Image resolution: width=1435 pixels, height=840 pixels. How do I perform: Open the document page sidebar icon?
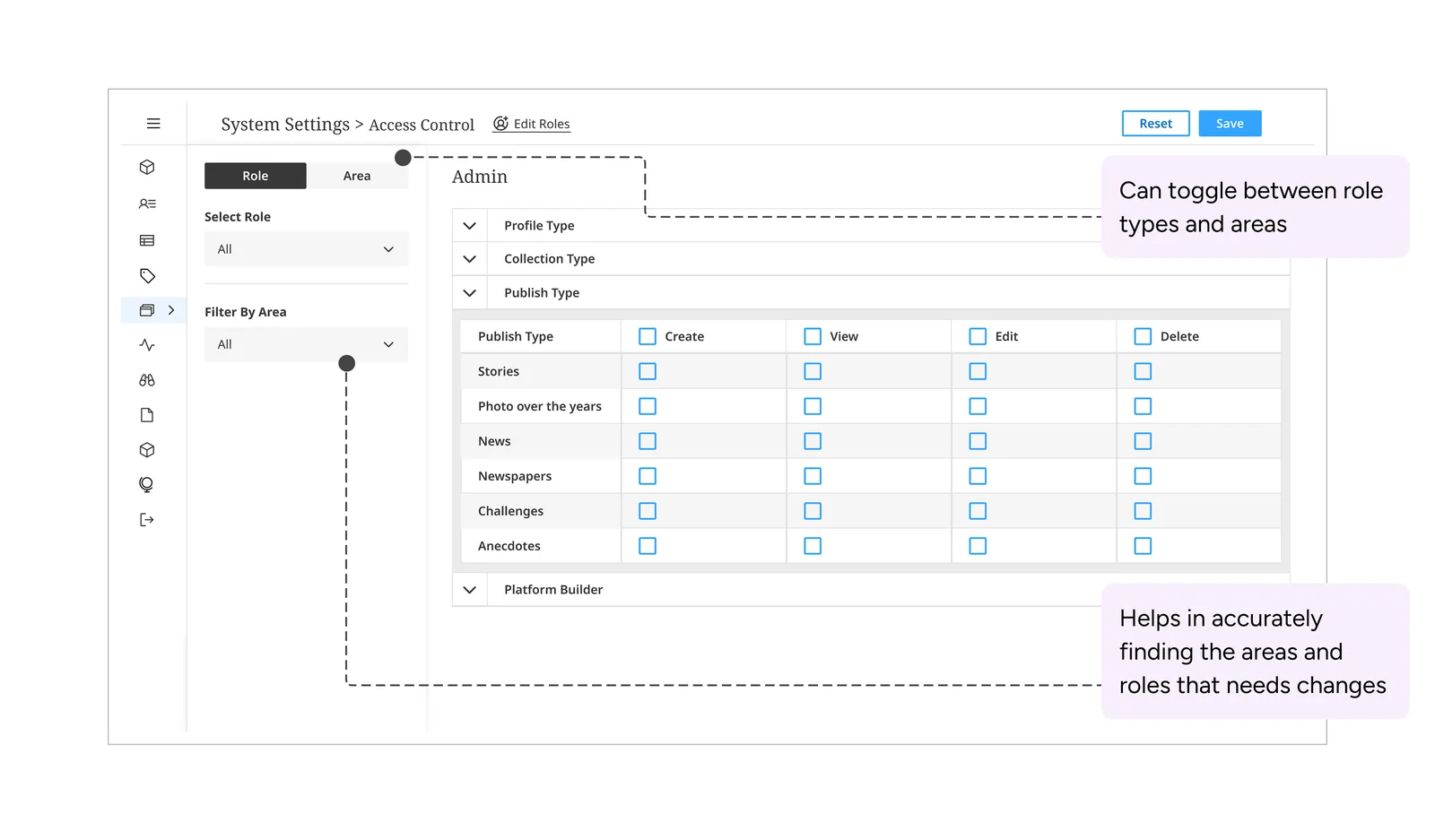147,415
